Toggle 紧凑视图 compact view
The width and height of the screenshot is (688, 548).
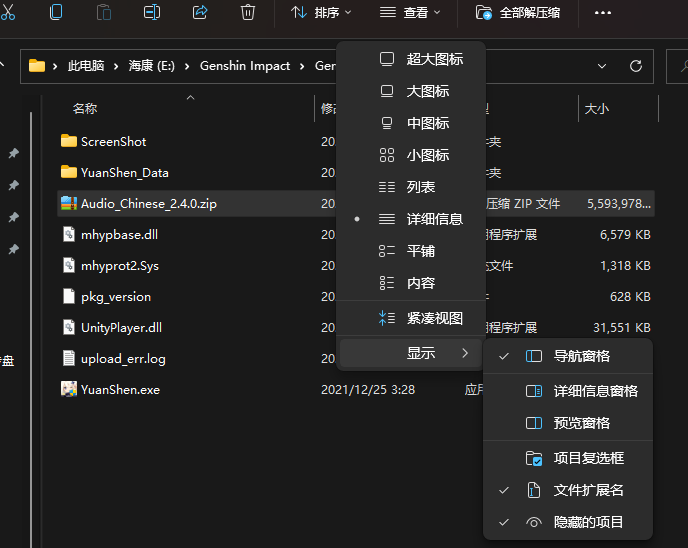click(411, 318)
